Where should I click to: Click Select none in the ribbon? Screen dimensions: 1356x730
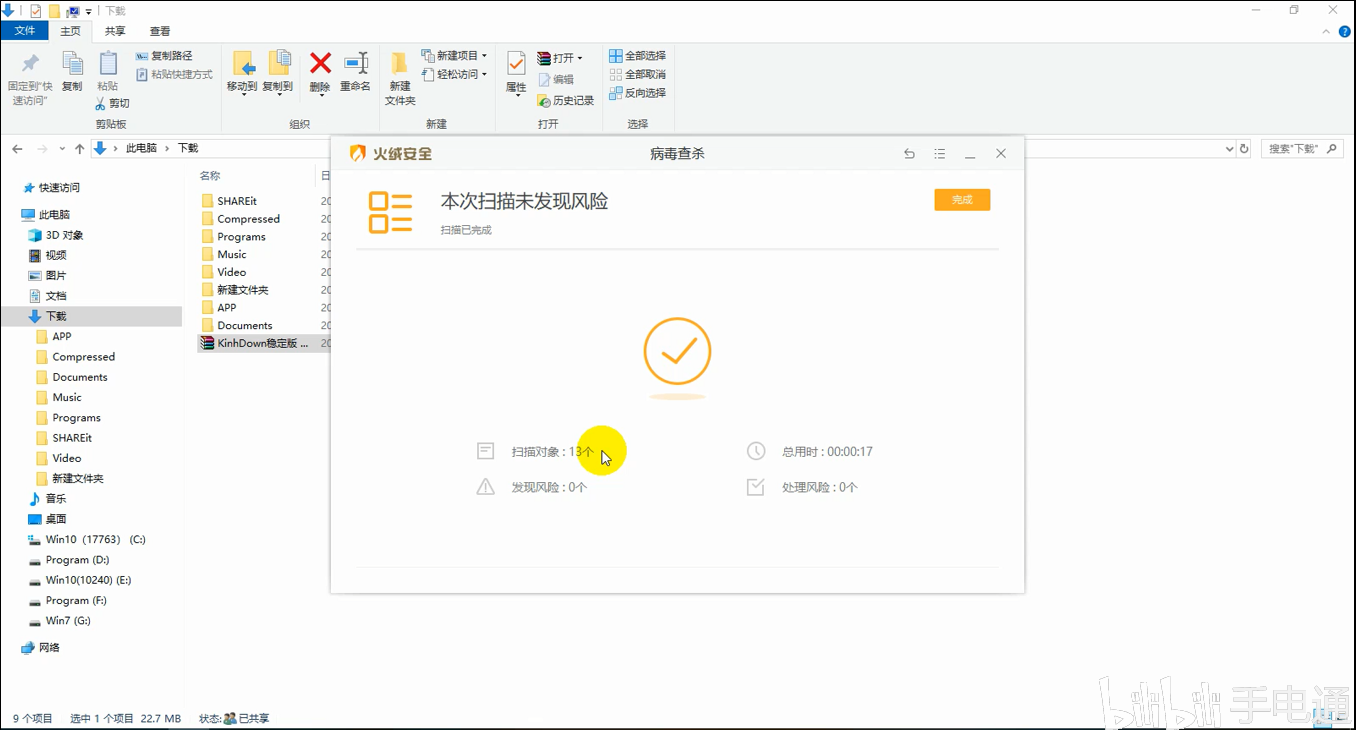638,74
